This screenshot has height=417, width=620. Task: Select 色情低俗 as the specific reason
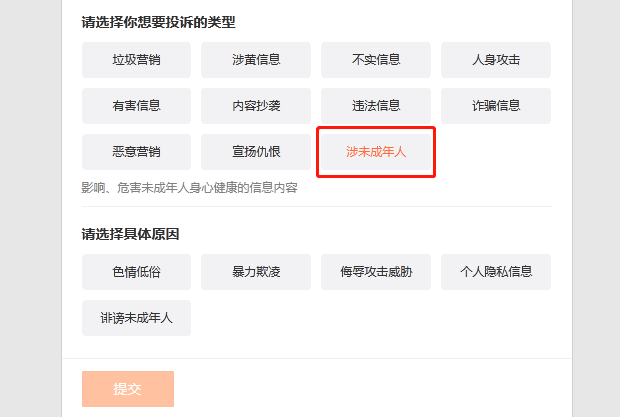tap(136, 272)
